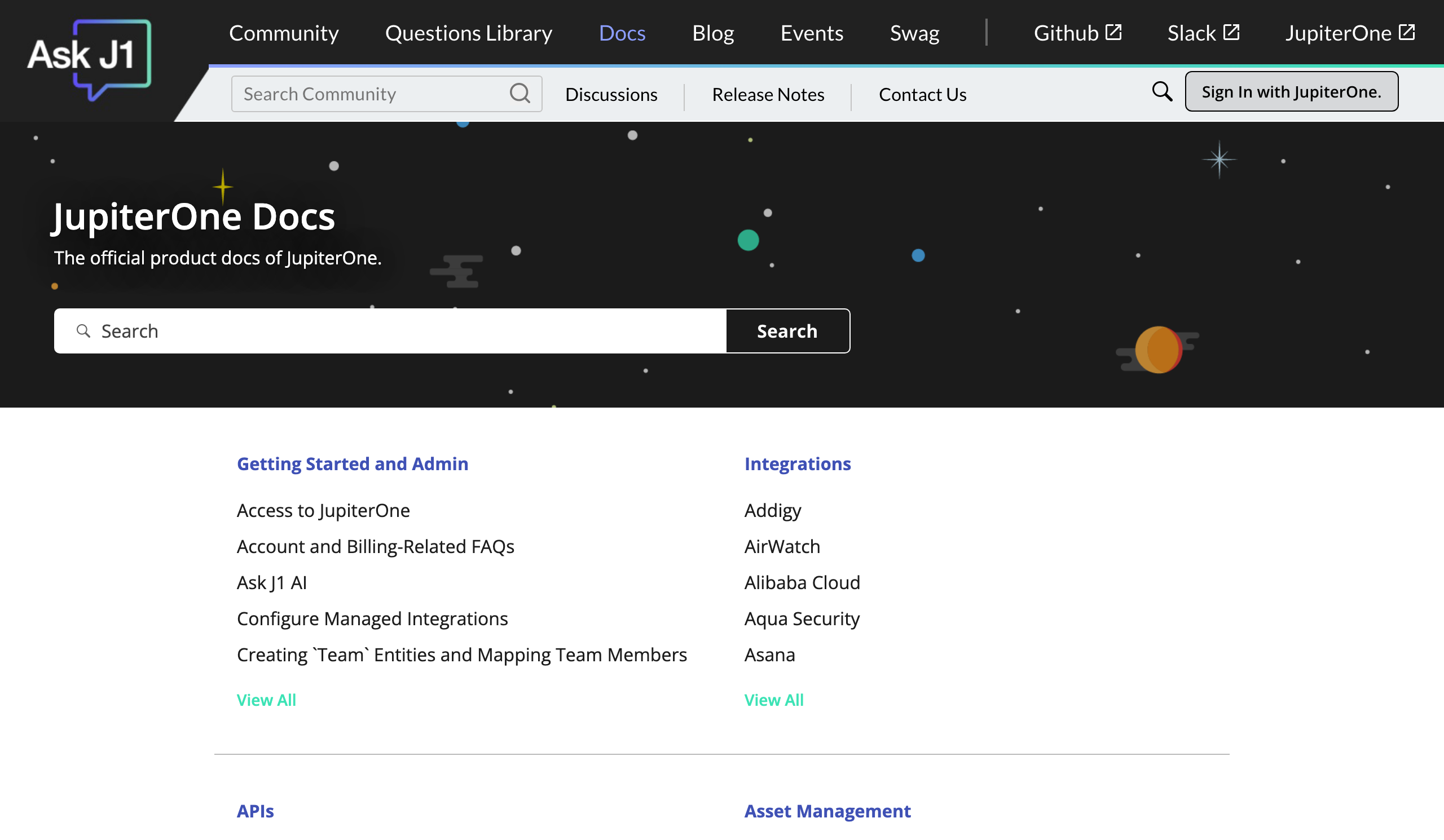Open the AirWatch integration doc

pos(782,546)
